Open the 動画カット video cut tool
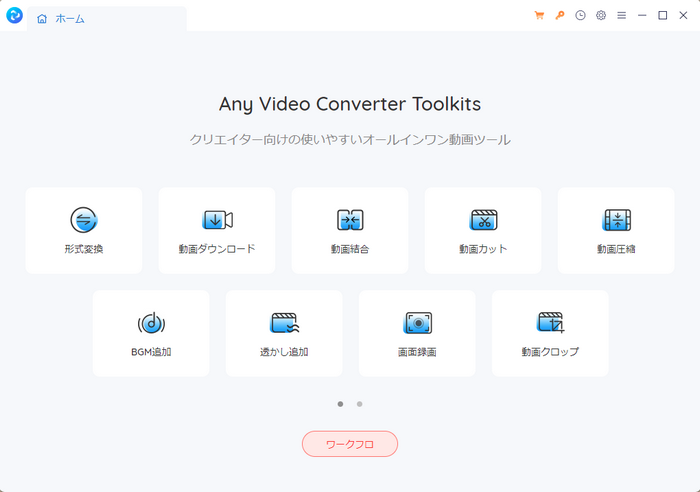700x492 pixels. 483,230
